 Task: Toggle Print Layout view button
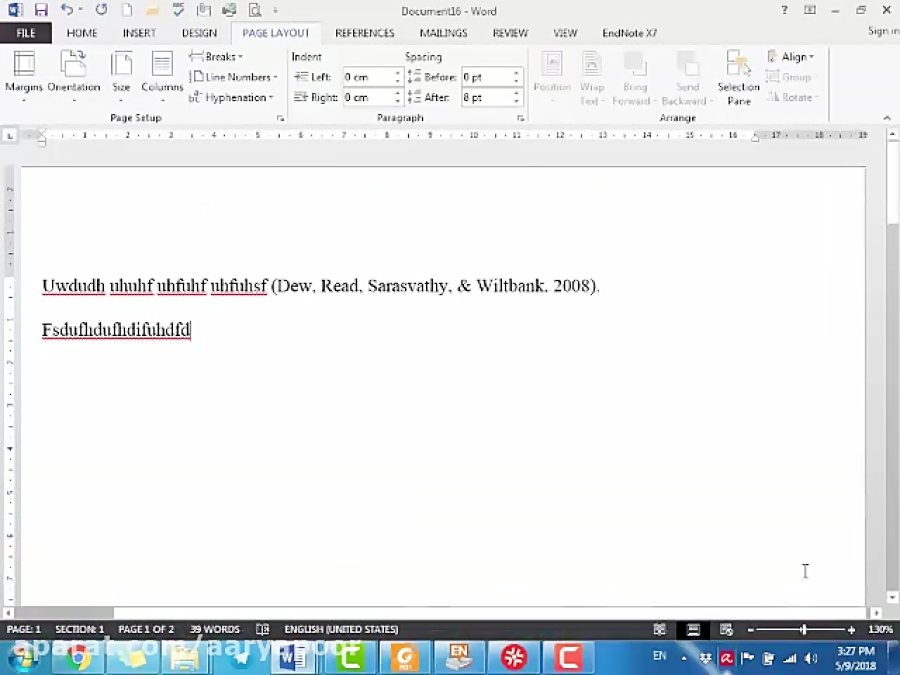(x=693, y=630)
